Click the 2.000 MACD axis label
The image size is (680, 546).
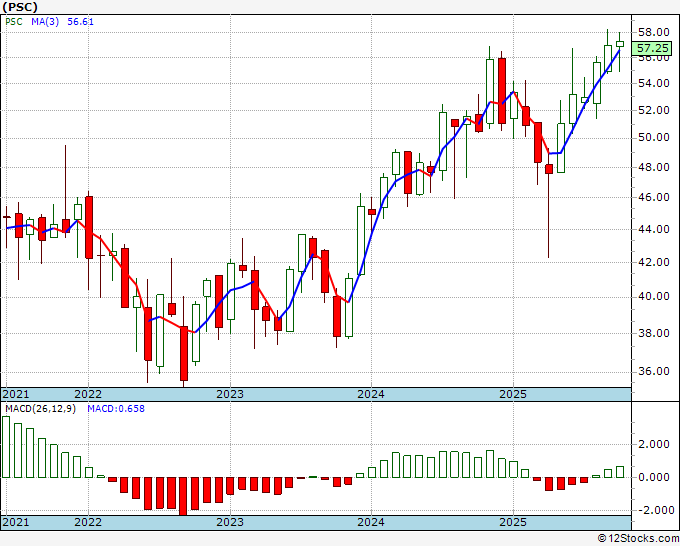653,444
